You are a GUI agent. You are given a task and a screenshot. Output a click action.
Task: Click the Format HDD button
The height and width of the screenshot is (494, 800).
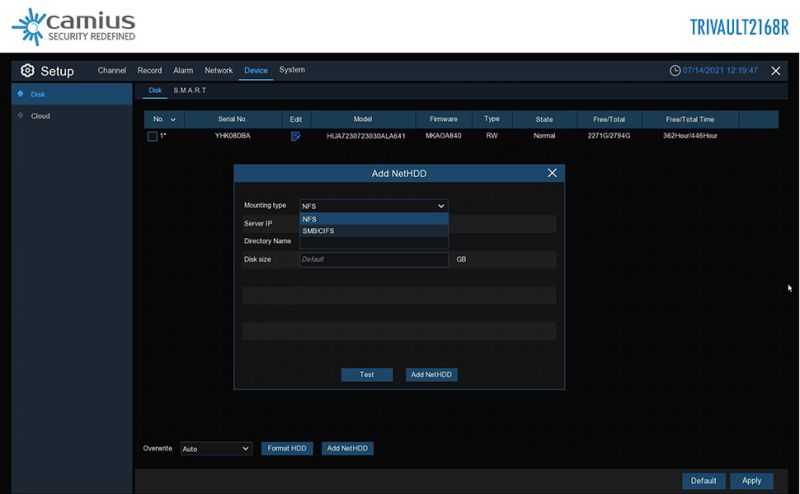coord(287,449)
